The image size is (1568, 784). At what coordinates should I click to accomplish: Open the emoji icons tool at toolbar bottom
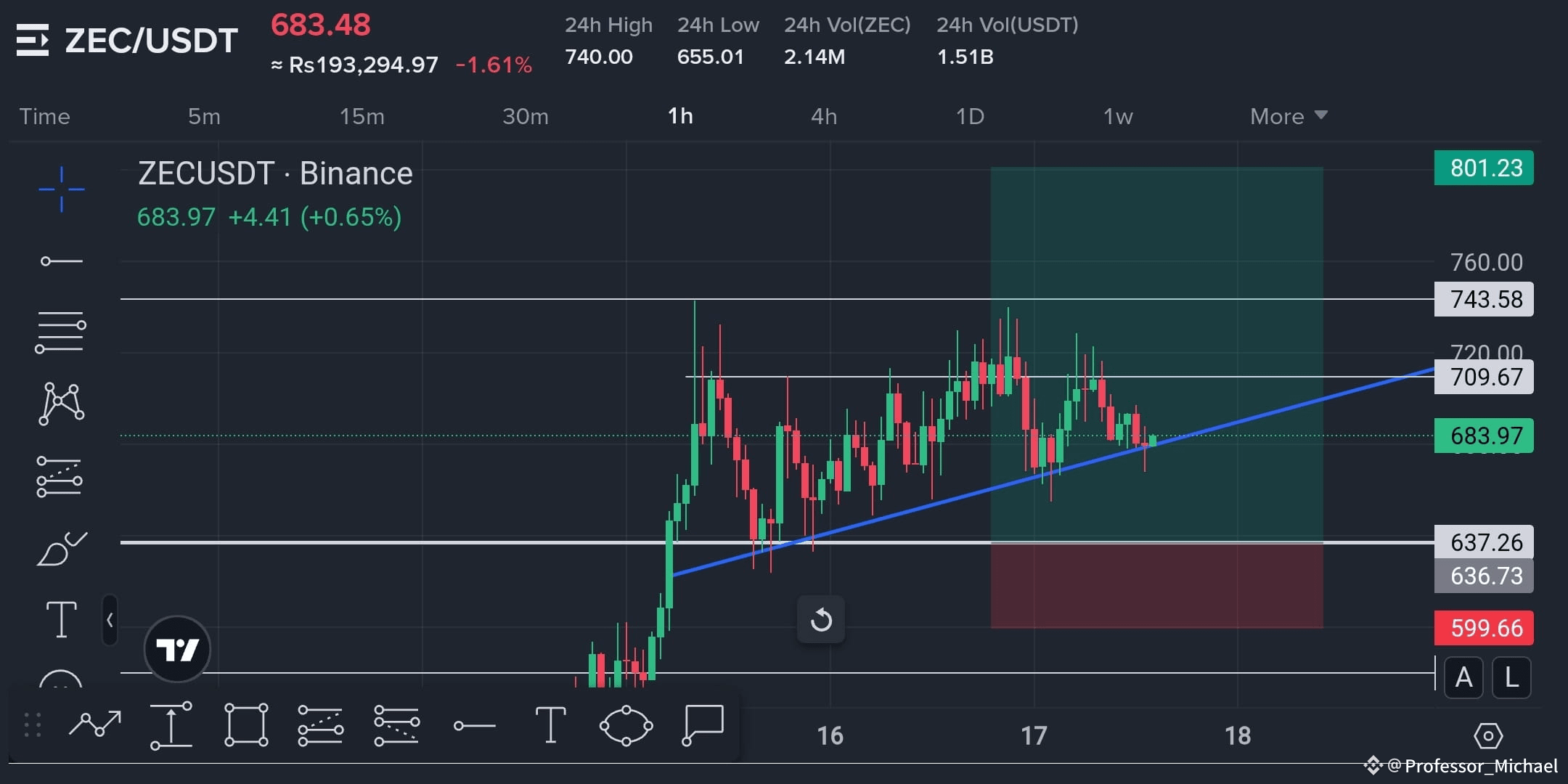click(60, 679)
